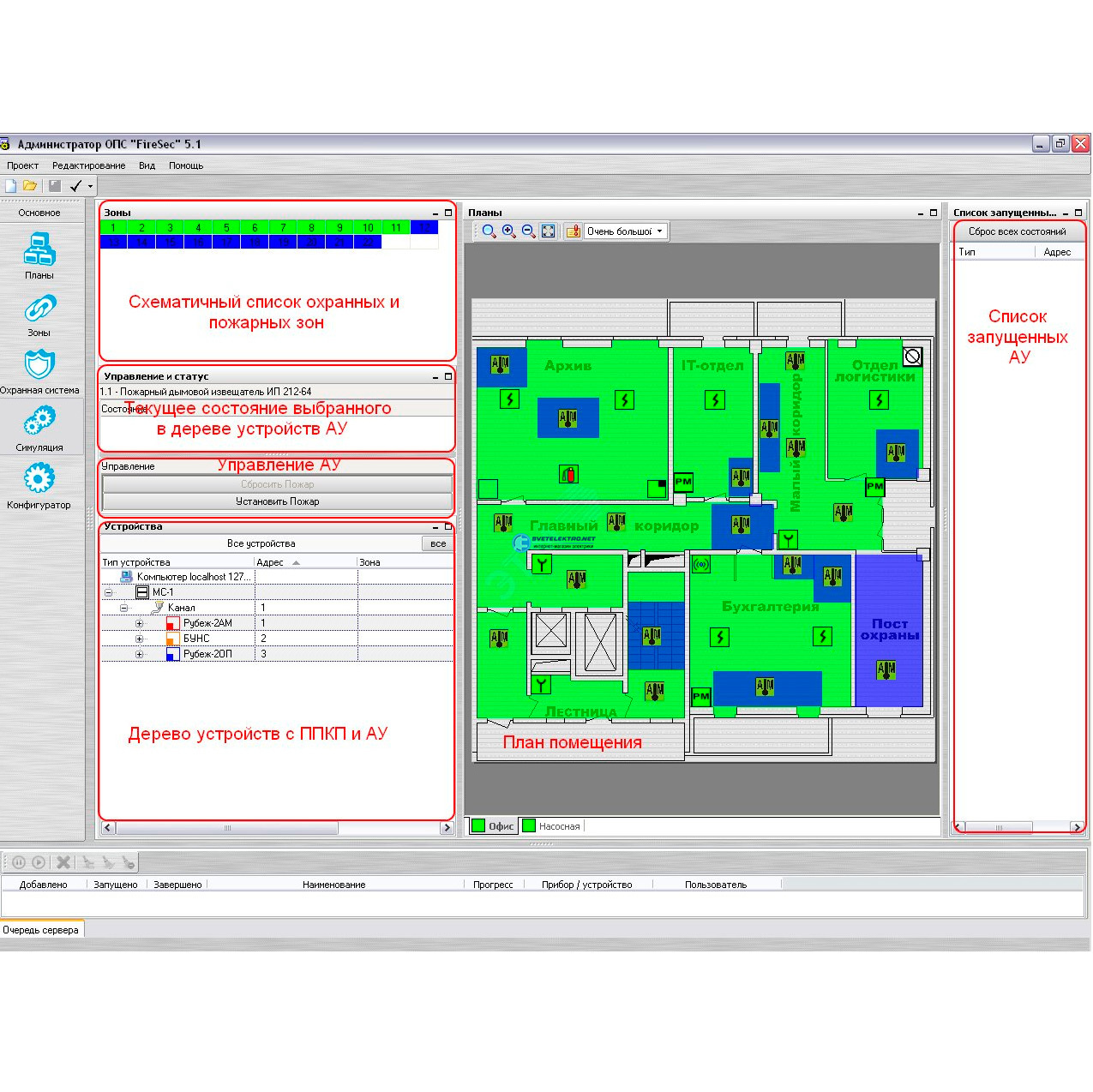Open the Зоны chain-link icon

coord(39,309)
